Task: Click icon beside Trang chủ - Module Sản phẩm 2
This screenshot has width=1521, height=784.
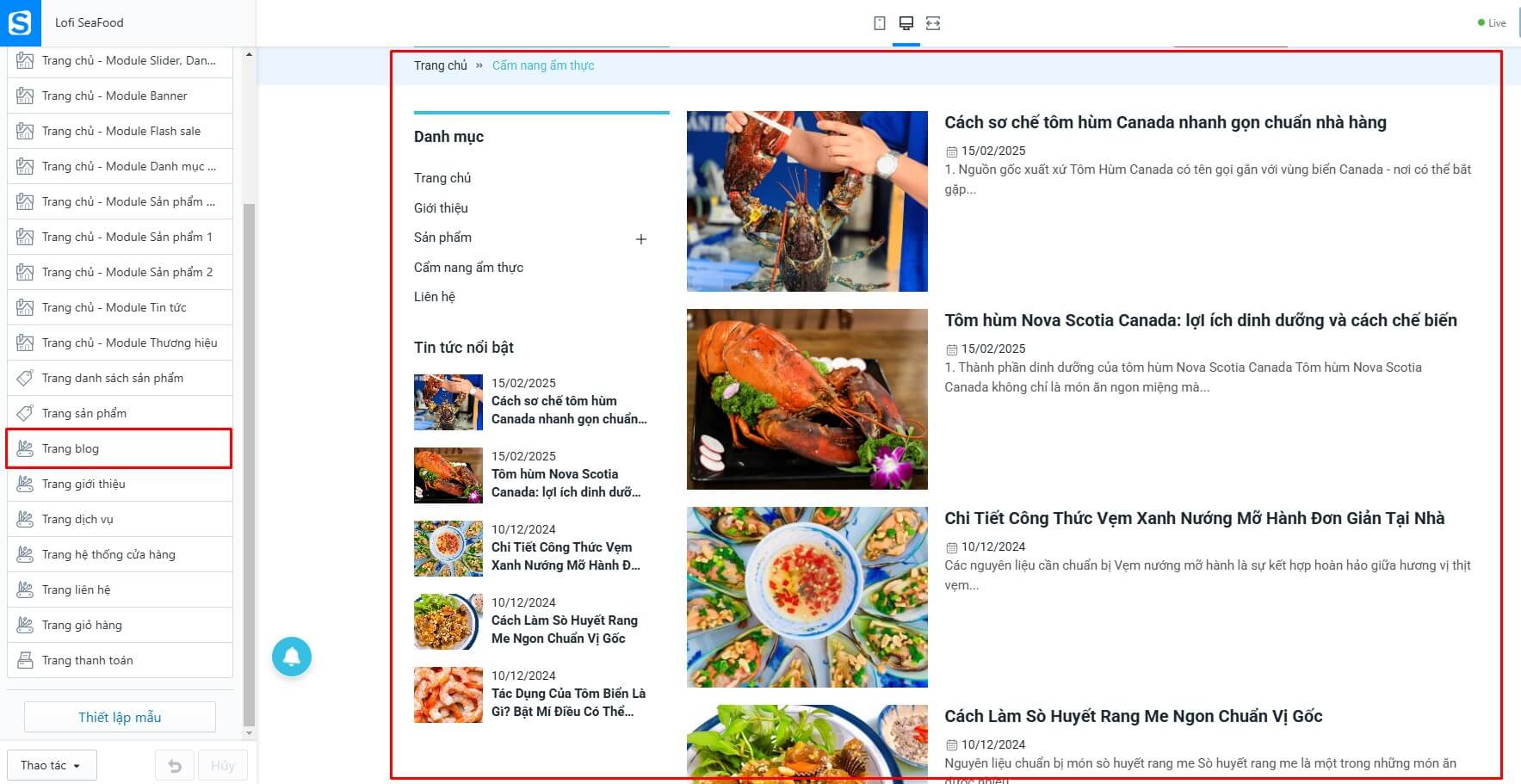Action: 26,272
